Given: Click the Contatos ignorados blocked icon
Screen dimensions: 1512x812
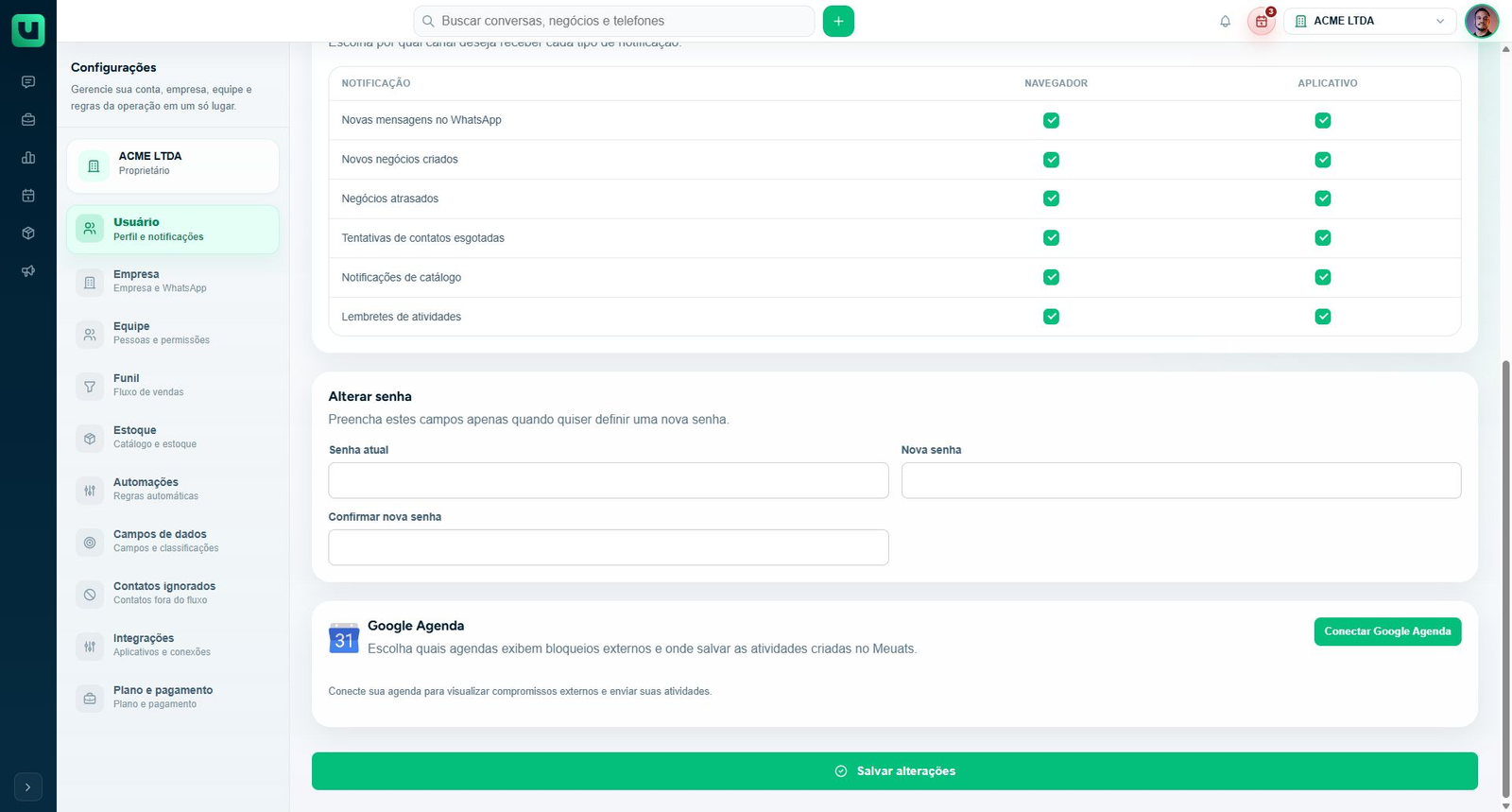Looking at the screenshot, I should [90, 594].
